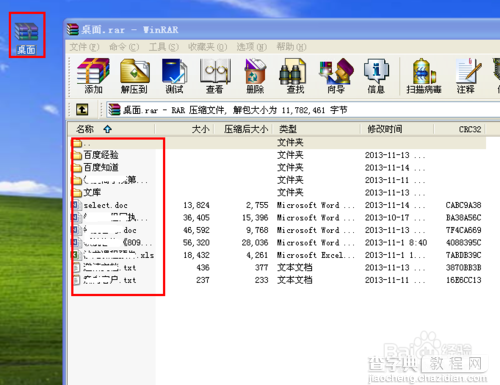Click the 信息 (Info) toolbar icon
This screenshot has height=385, width=500.
(376, 76)
